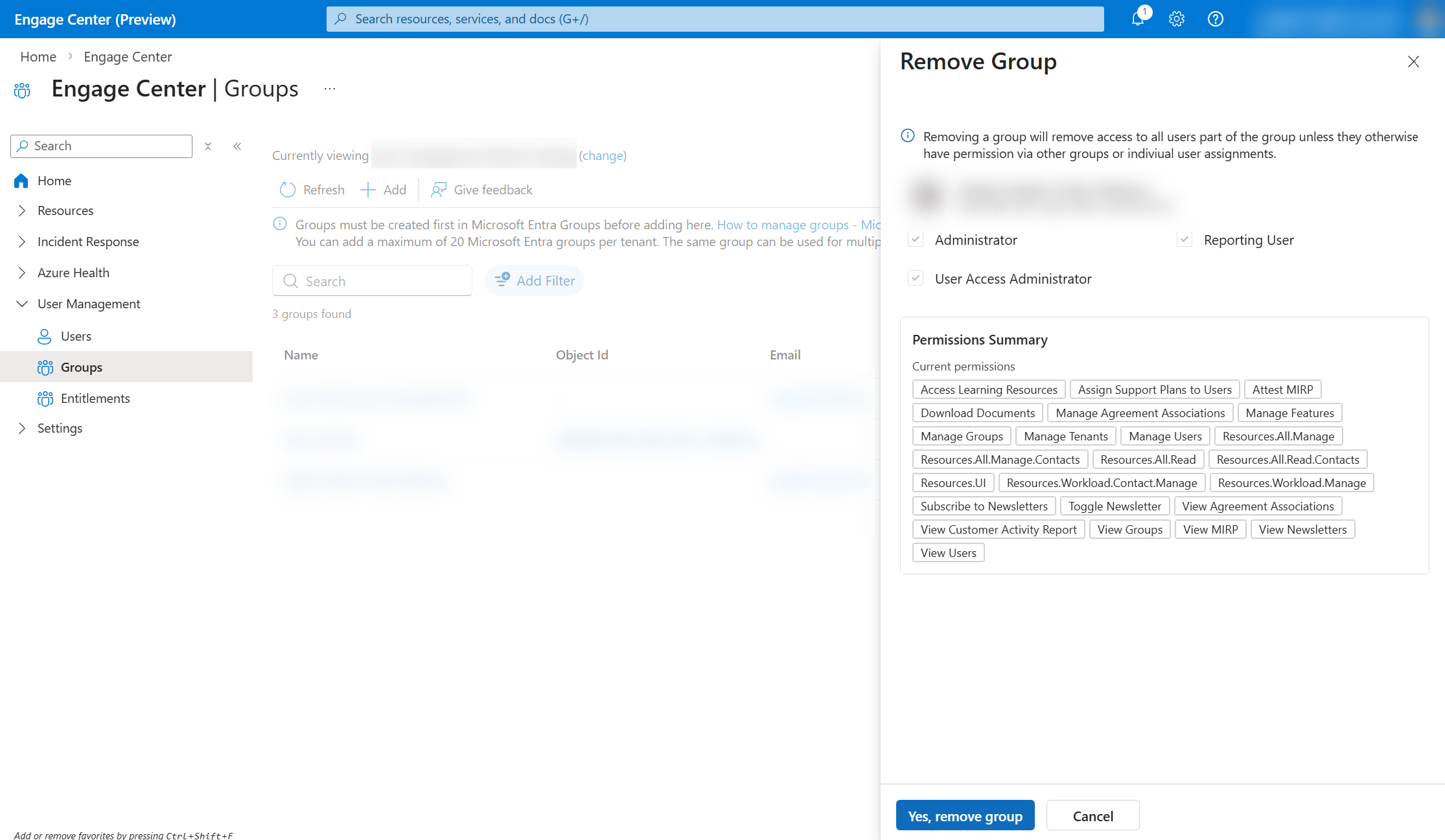1445x840 pixels.
Task: Clear the sidebar search with the X icon
Action: click(x=208, y=146)
